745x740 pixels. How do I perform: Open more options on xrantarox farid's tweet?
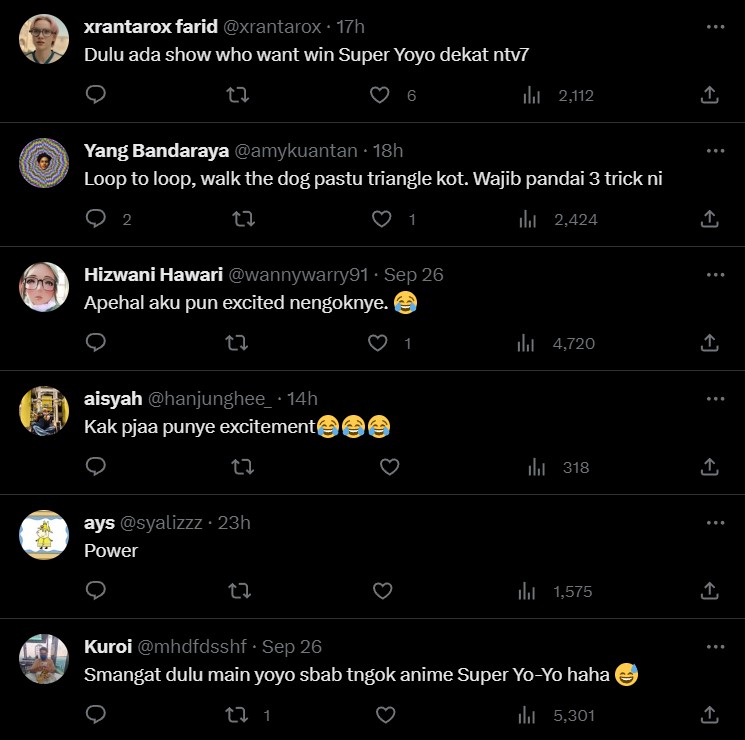[x=715, y=27]
